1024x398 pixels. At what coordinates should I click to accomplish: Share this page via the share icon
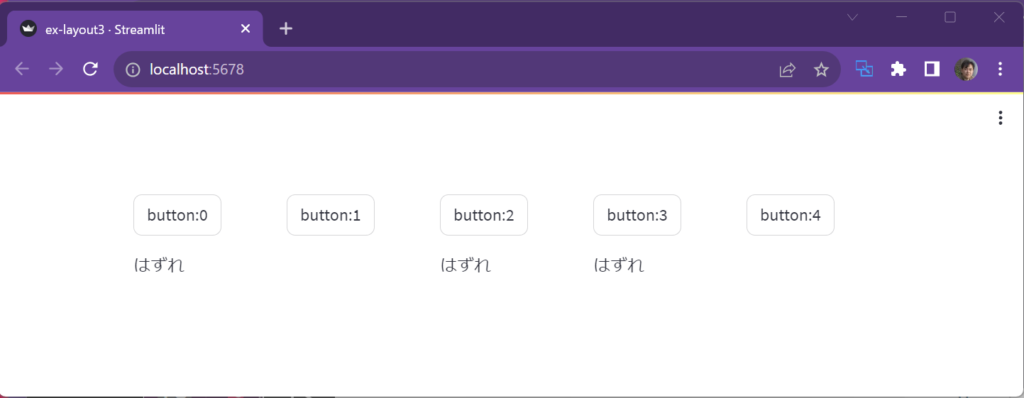(x=788, y=69)
